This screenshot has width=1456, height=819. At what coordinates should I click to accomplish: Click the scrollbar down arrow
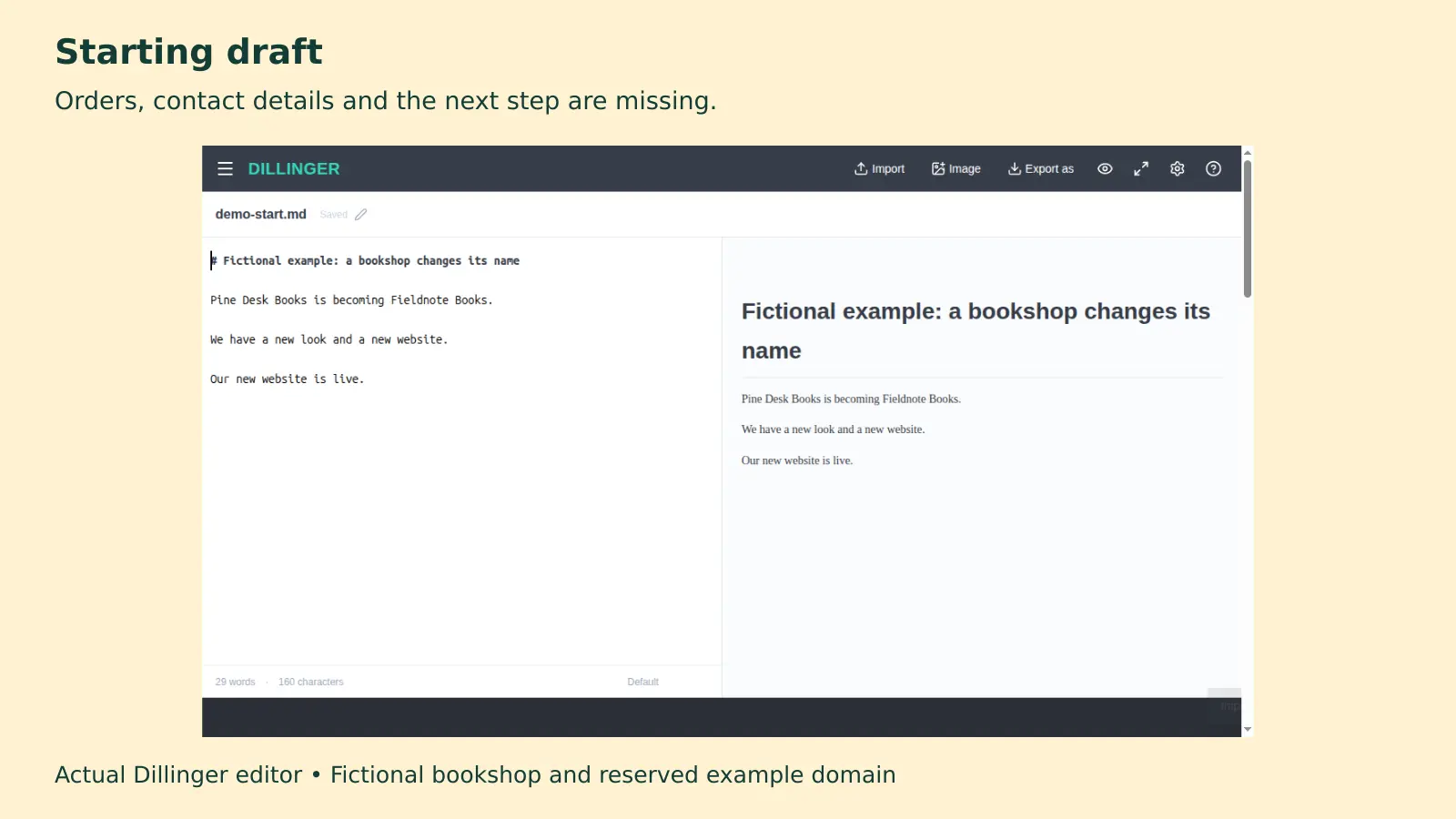1248,730
